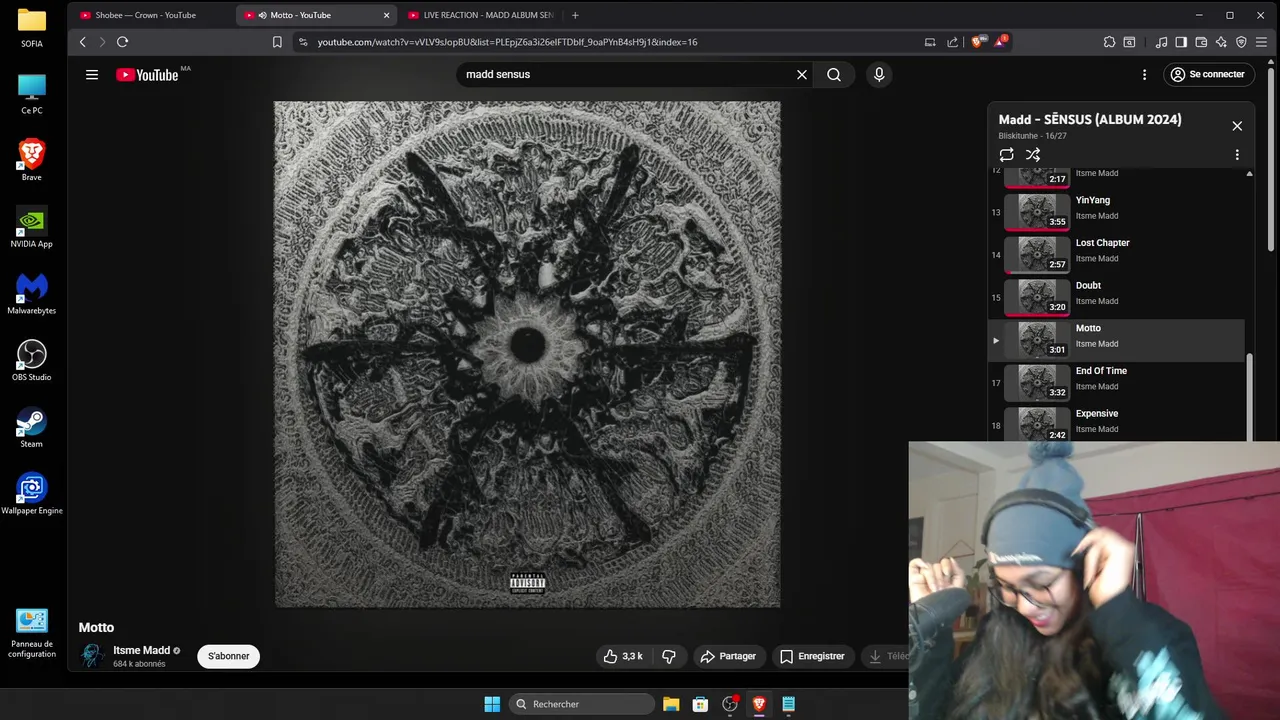Screen dimensions: 1280x720
Task: Clear the search text with X
Action: 801,74
